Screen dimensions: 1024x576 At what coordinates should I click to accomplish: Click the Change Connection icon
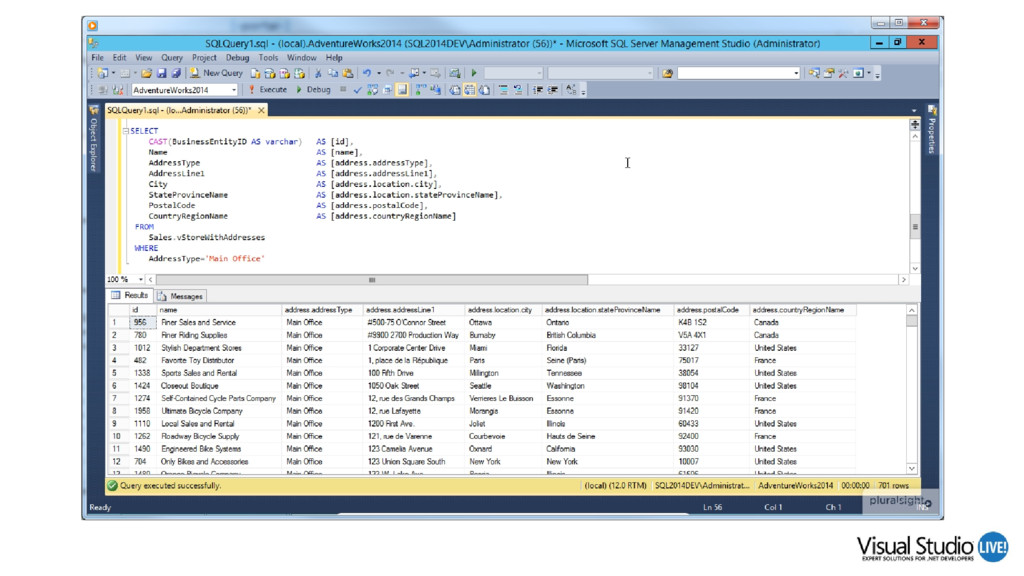pyautogui.click(x=118, y=90)
